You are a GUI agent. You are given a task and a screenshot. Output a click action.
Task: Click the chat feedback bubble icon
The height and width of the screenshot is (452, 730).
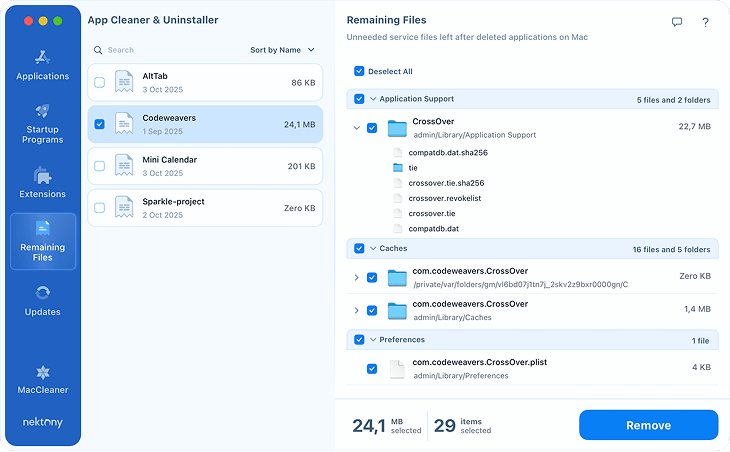pyautogui.click(x=677, y=22)
